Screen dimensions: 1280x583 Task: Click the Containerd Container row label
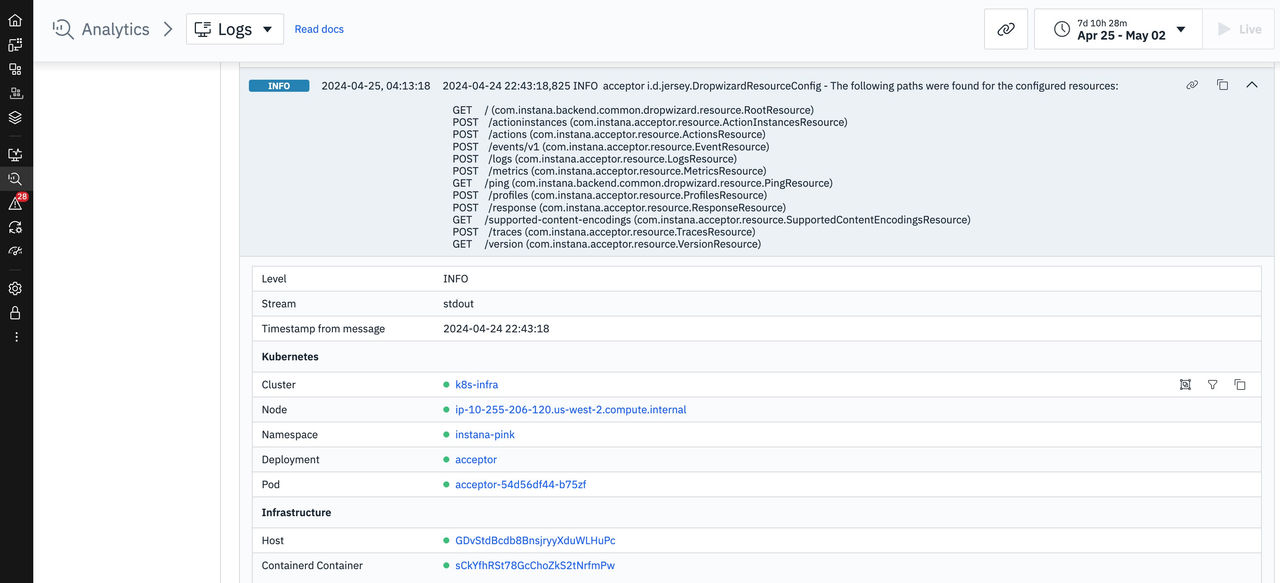click(312, 565)
